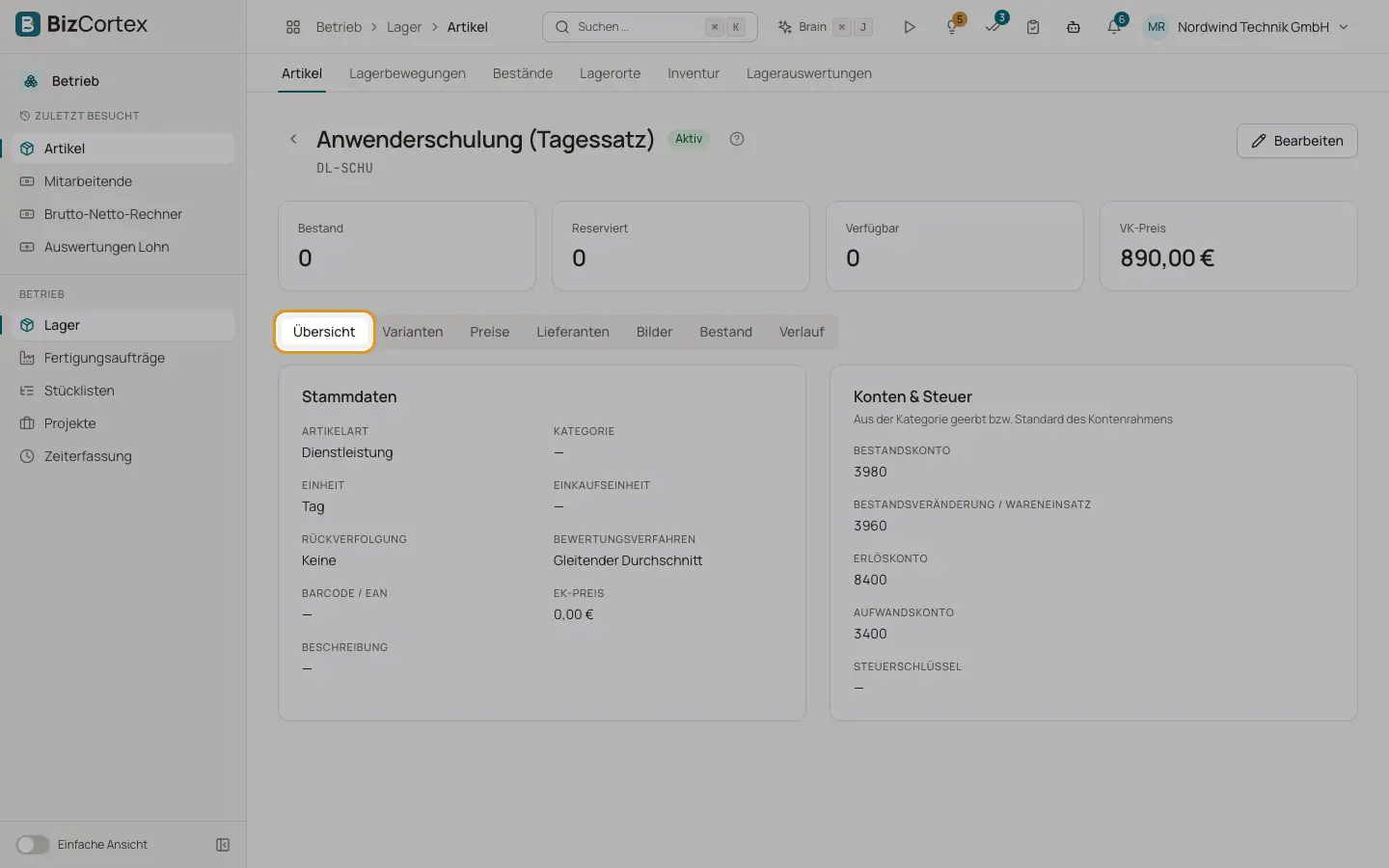The height and width of the screenshot is (868, 1389).
Task: Open the apps grid icon beside breadcrumb
Action: point(293,27)
